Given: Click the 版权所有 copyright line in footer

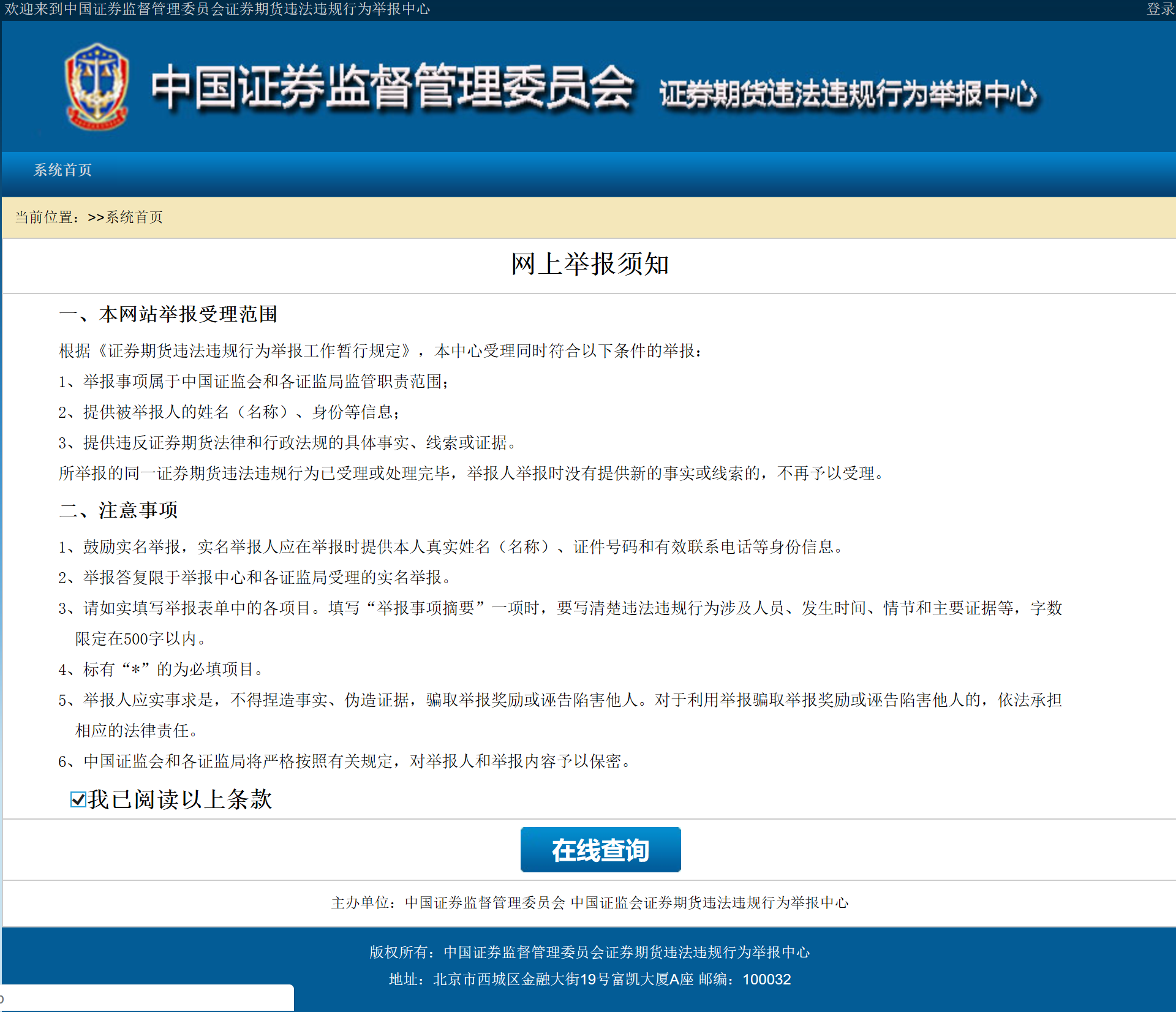Looking at the screenshot, I should click(x=590, y=952).
